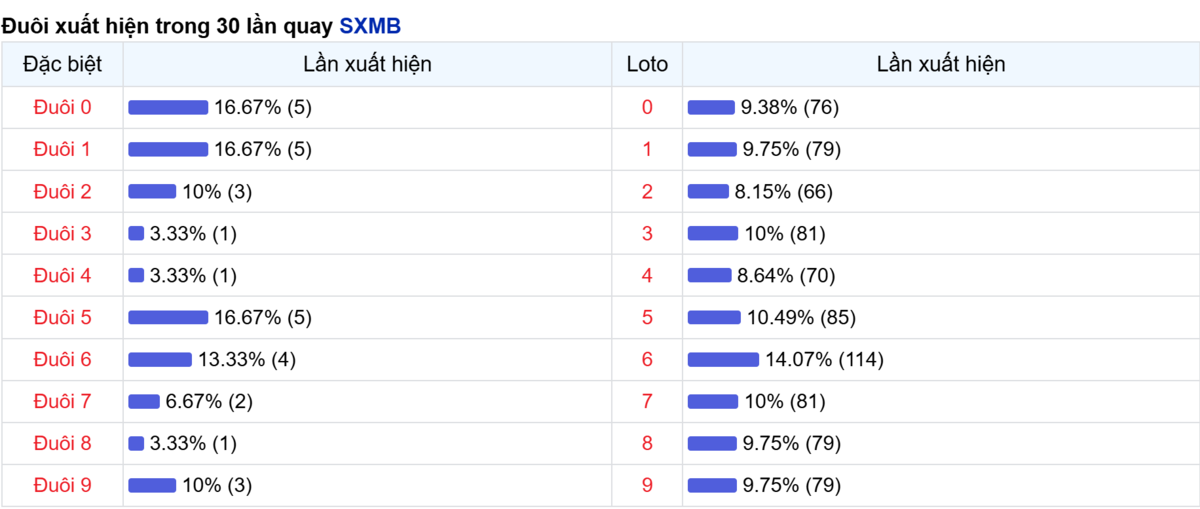Click the Loto 2 bar showing 8.15%
This screenshot has width=1200, height=509.
tap(709, 191)
